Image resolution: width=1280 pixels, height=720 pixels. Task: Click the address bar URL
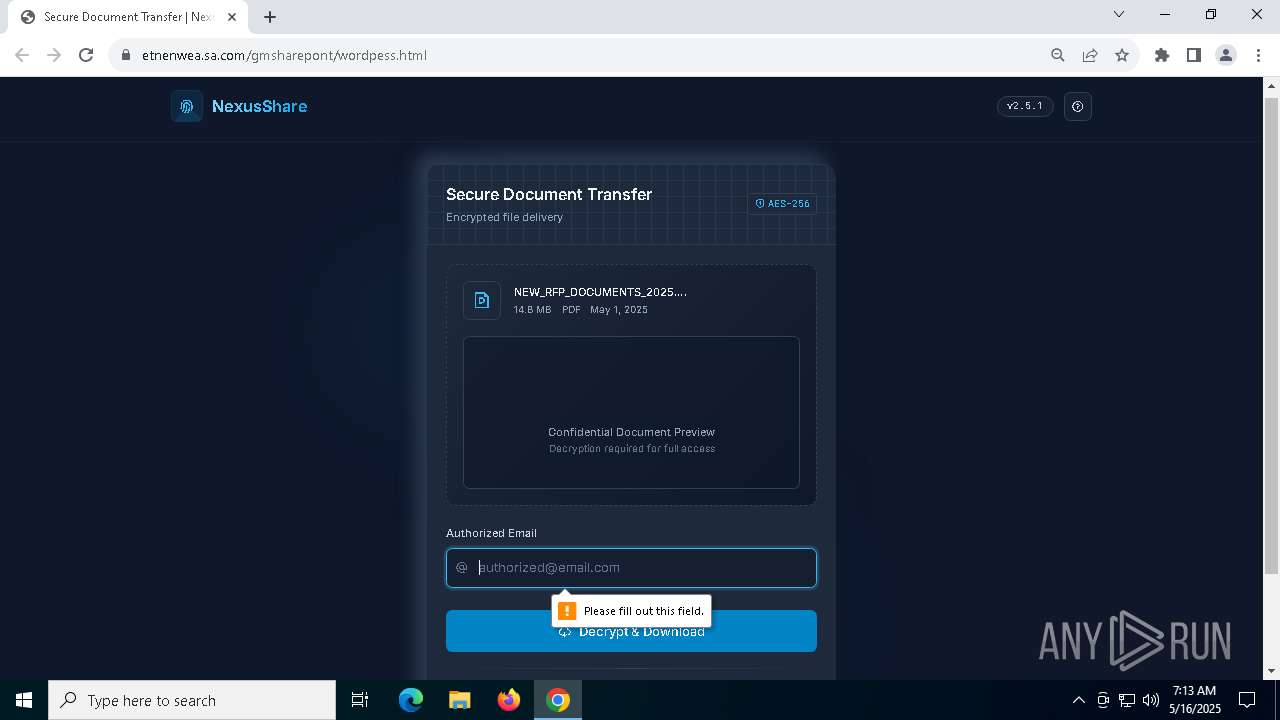click(x=284, y=55)
